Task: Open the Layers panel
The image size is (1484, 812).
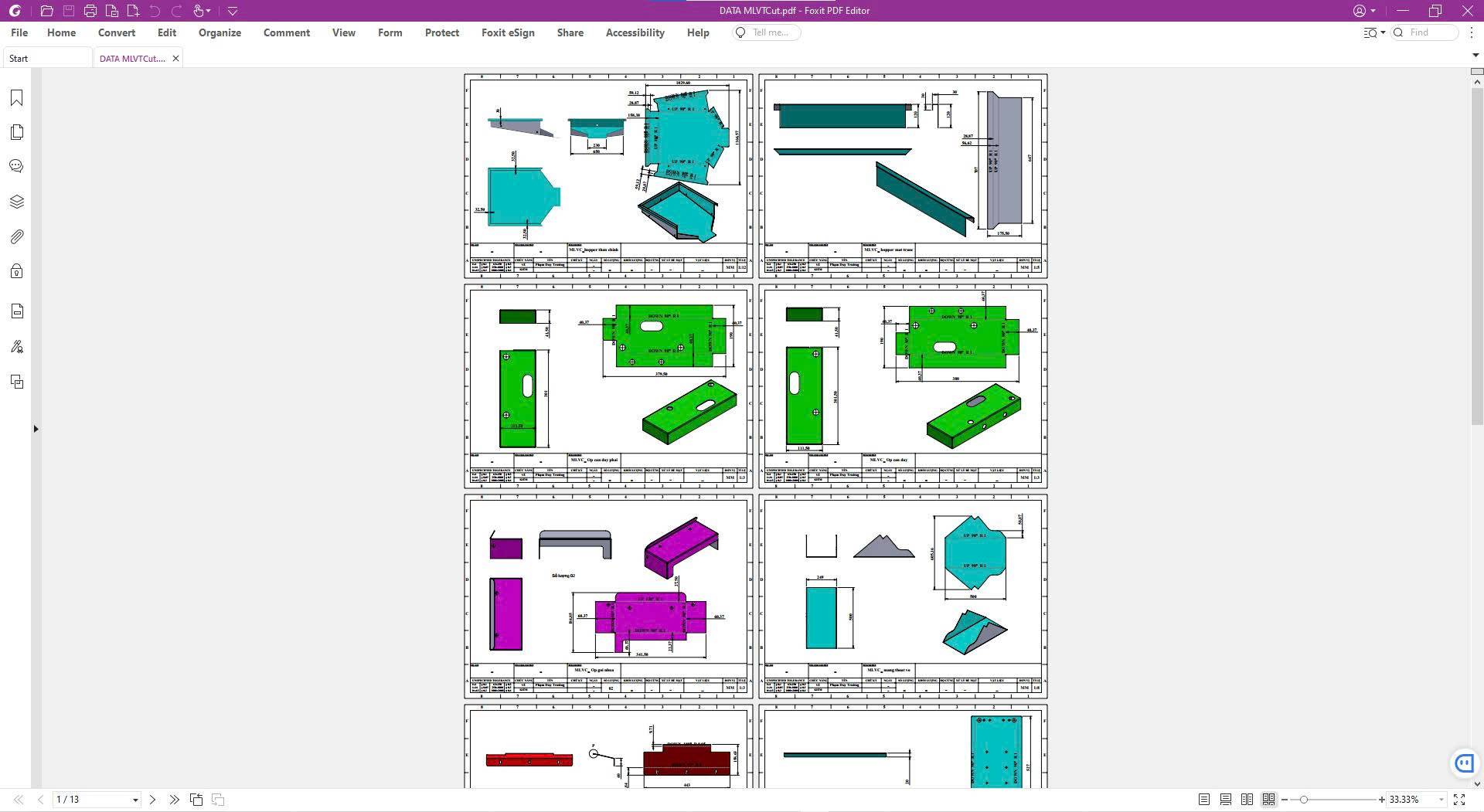Action: (16, 202)
